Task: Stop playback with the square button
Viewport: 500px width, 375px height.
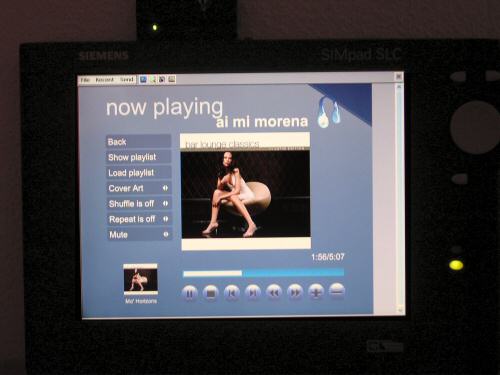Action: (211, 293)
